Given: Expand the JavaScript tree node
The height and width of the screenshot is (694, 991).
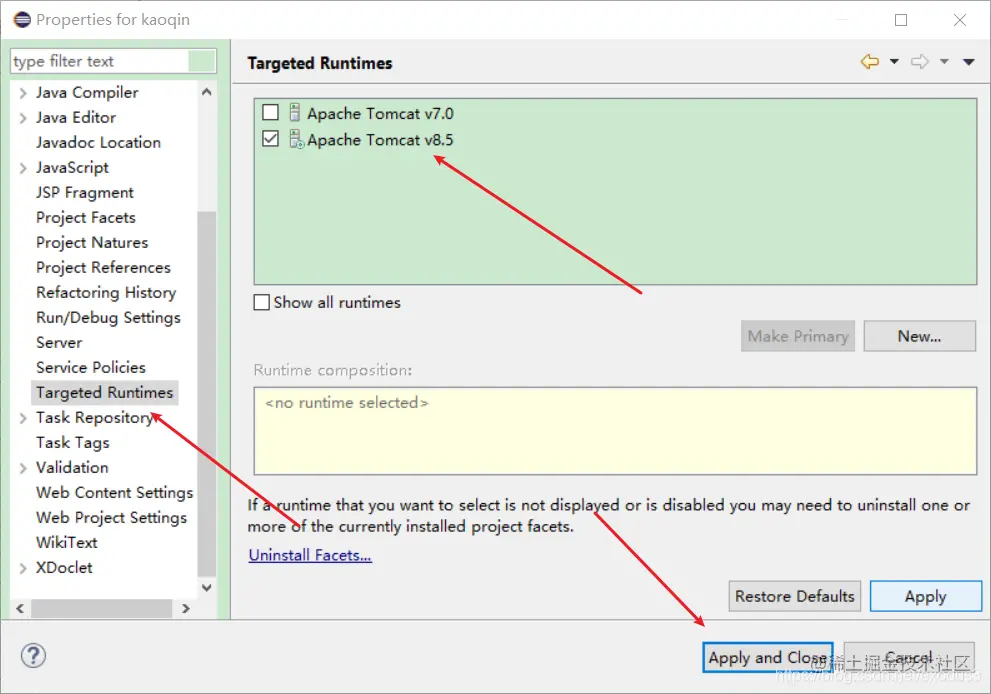Looking at the screenshot, I should pos(23,168).
